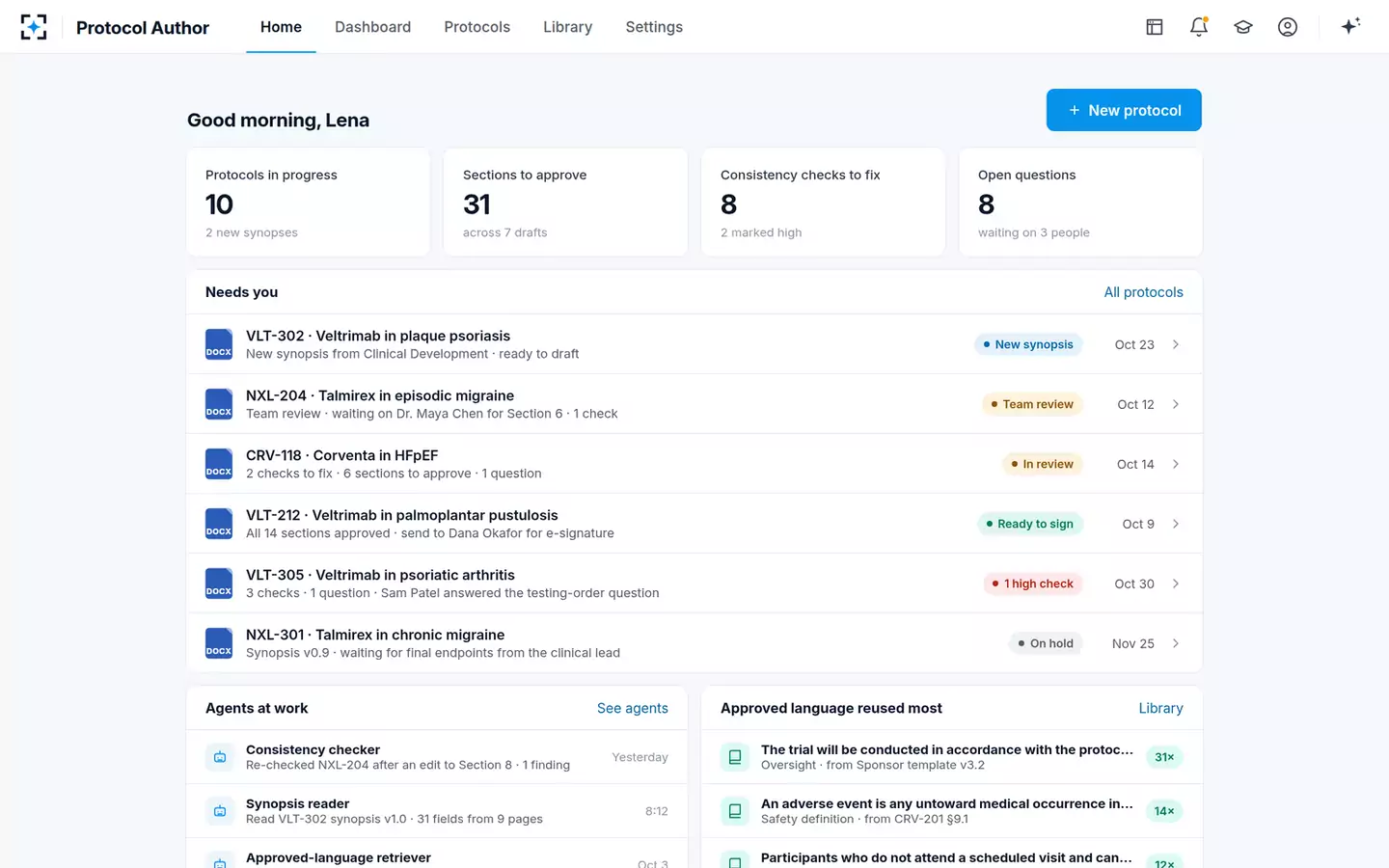Screen dimensions: 1389x868
Task: Click the Consistency checker agent icon
Action: click(x=220, y=757)
